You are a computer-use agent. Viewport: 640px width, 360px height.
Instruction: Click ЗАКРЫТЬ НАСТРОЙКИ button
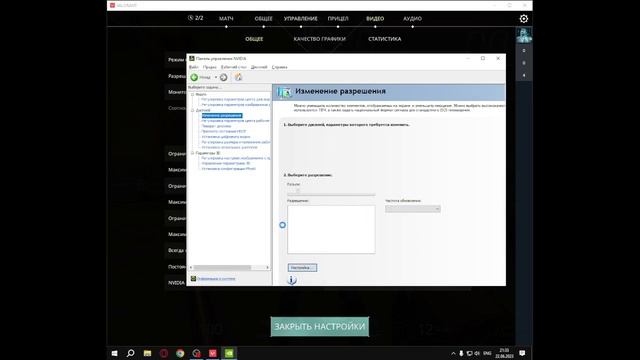[320, 327]
